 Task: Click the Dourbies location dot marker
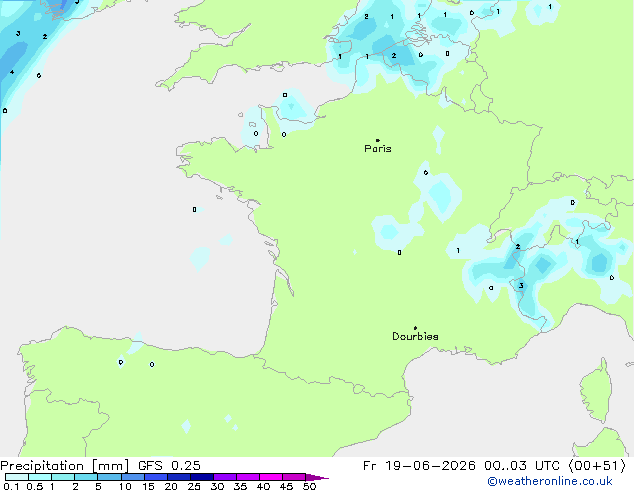point(415,328)
